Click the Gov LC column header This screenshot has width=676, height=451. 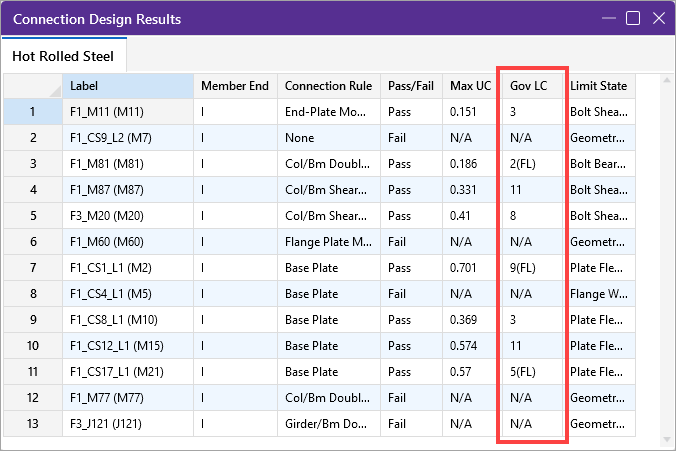532,86
